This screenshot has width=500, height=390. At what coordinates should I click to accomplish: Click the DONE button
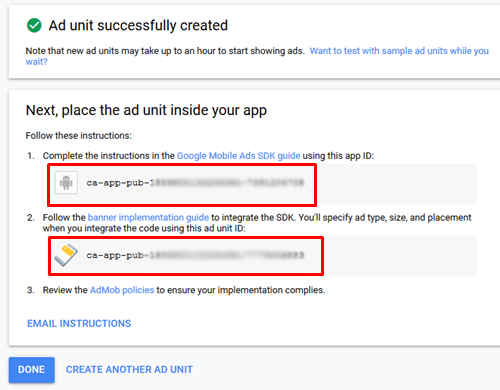[32, 370]
